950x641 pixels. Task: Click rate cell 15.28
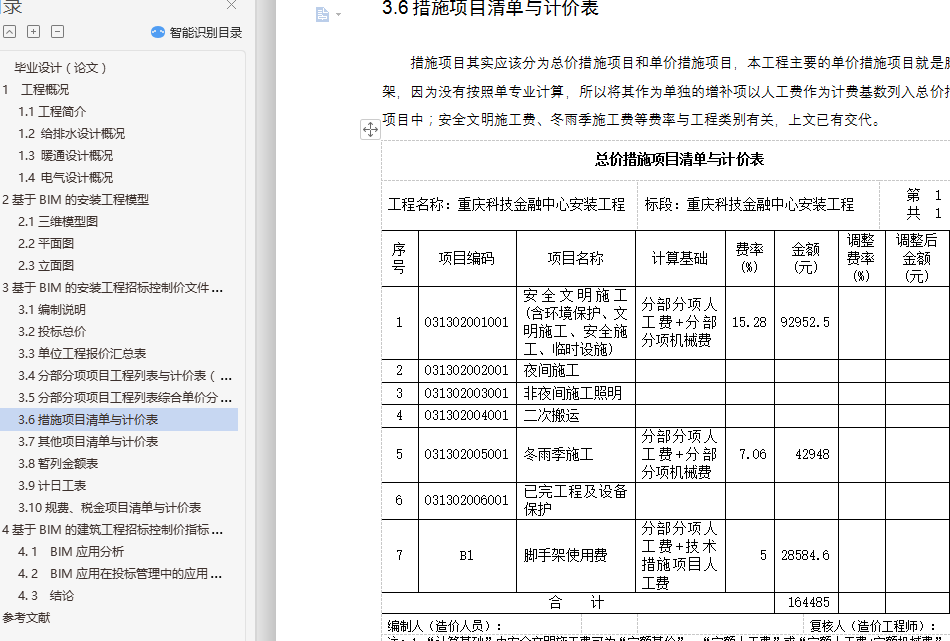tap(749, 322)
